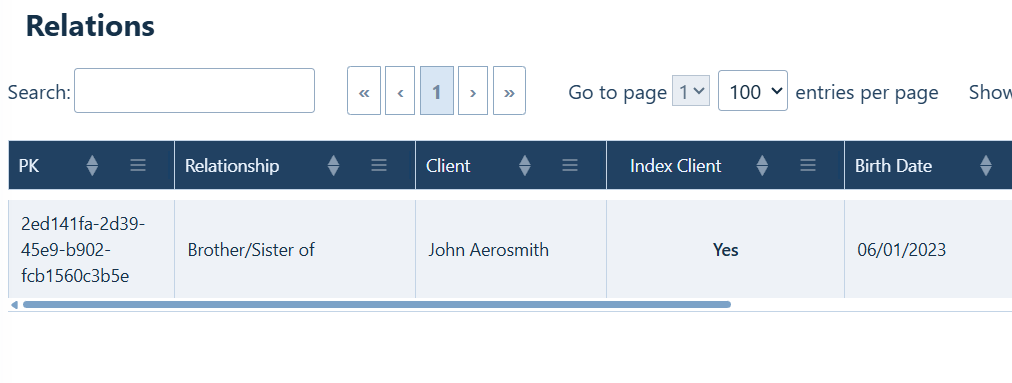Select page 1 in pagination
The width and height of the screenshot is (1012, 383).
click(437, 90)
